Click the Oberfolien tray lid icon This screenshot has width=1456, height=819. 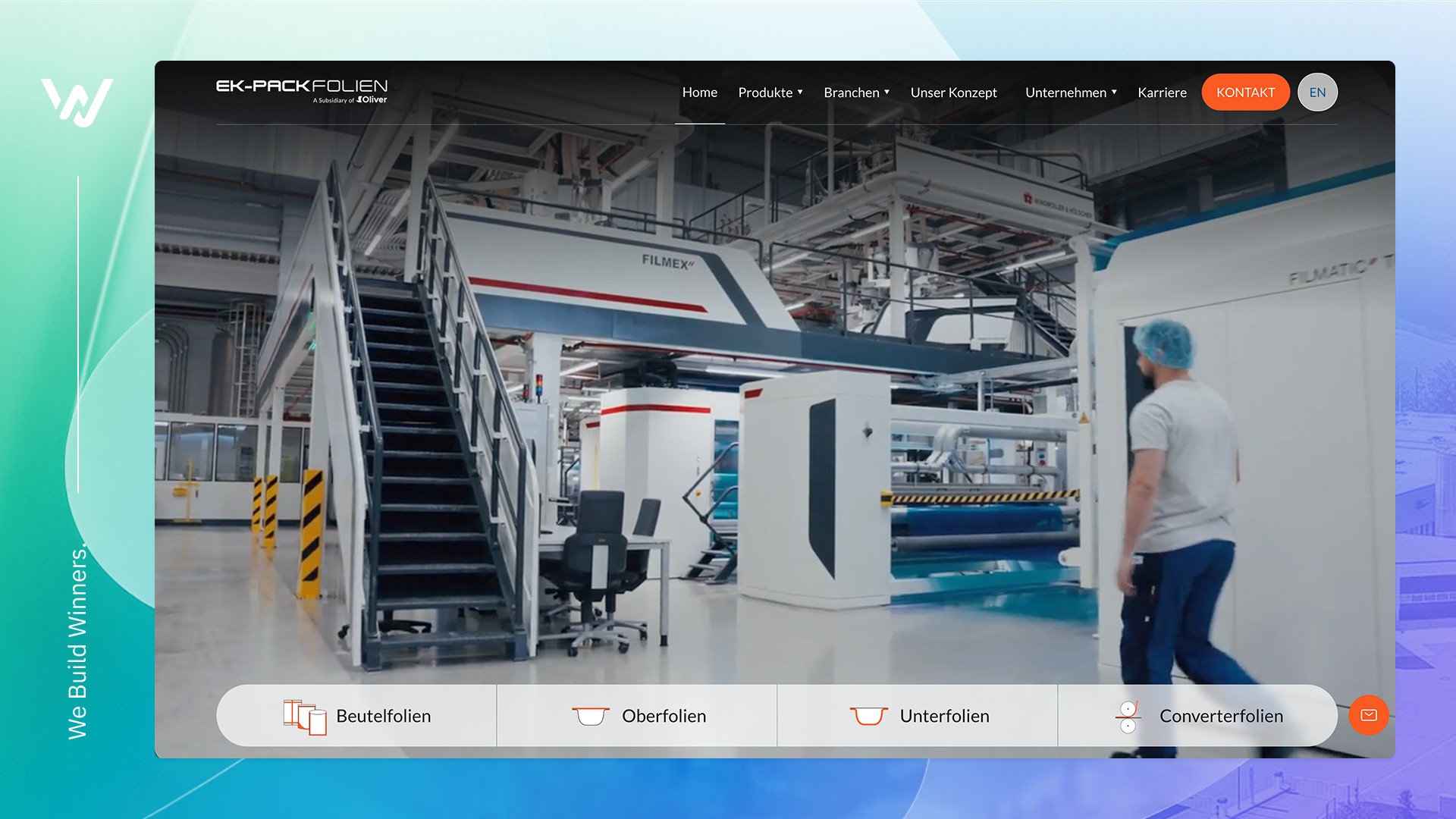point(590,716)
